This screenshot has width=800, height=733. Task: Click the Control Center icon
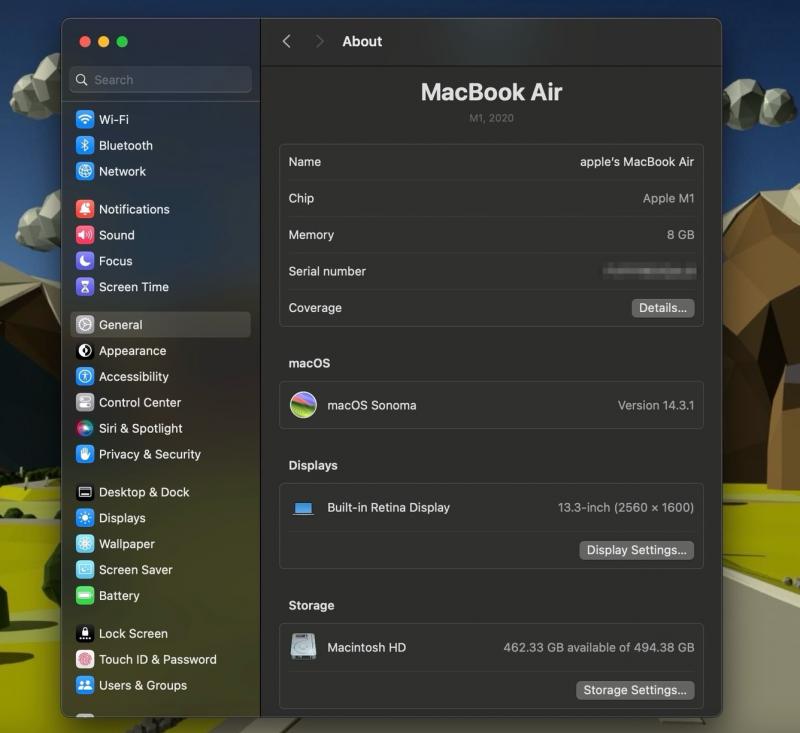click(85, 402)
